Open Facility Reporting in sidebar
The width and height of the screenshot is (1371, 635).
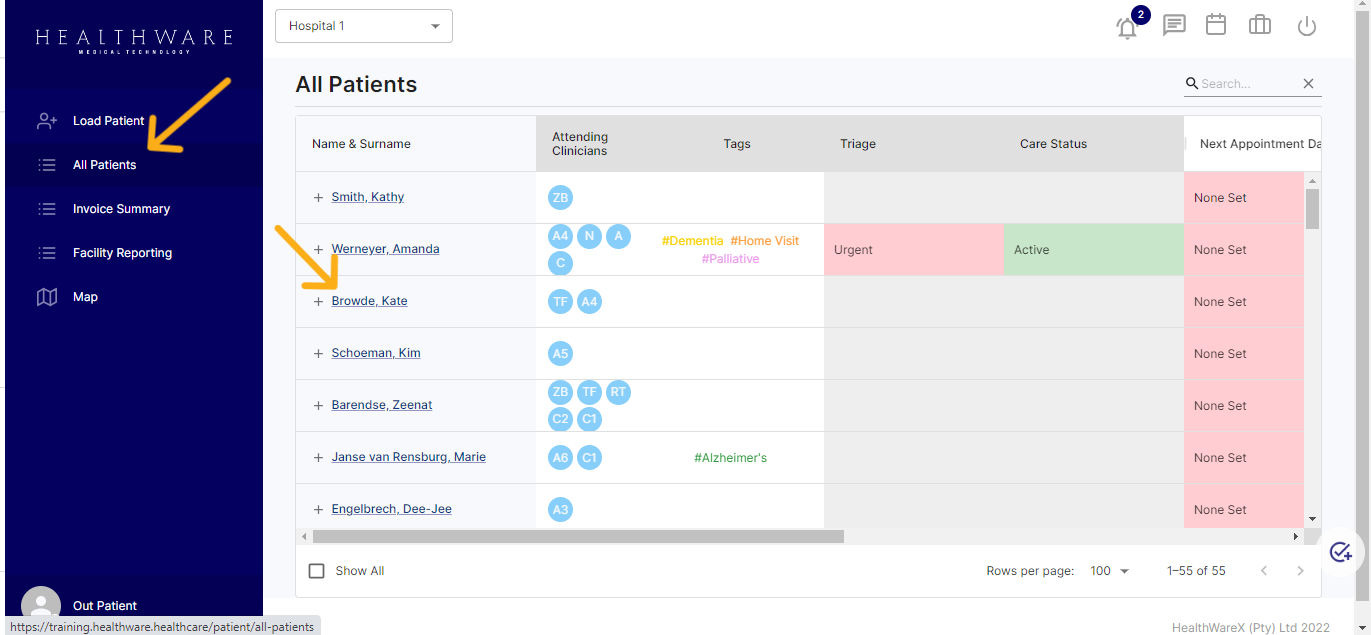coord(122,253)
